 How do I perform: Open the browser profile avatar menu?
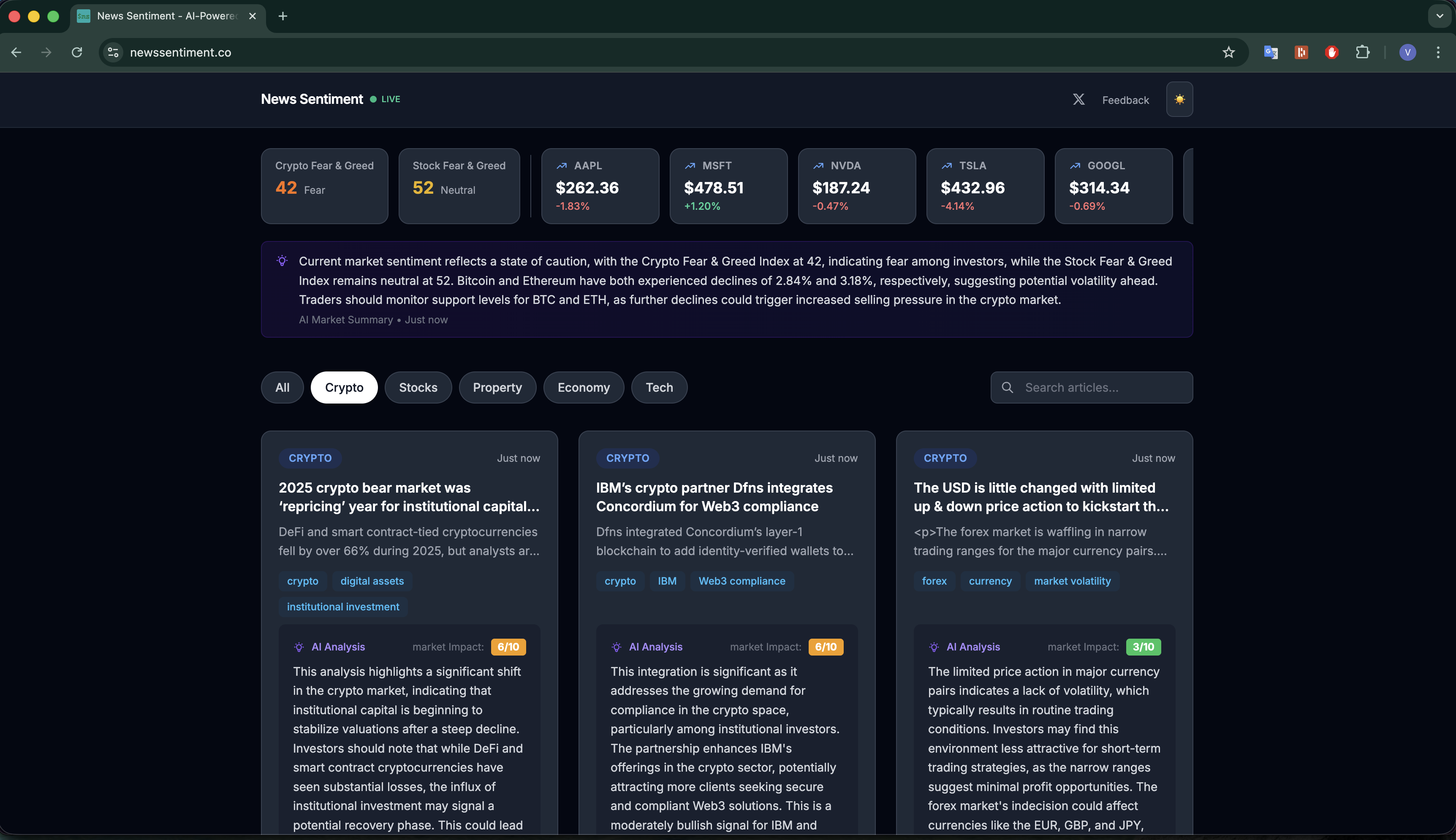(1407, 52)
